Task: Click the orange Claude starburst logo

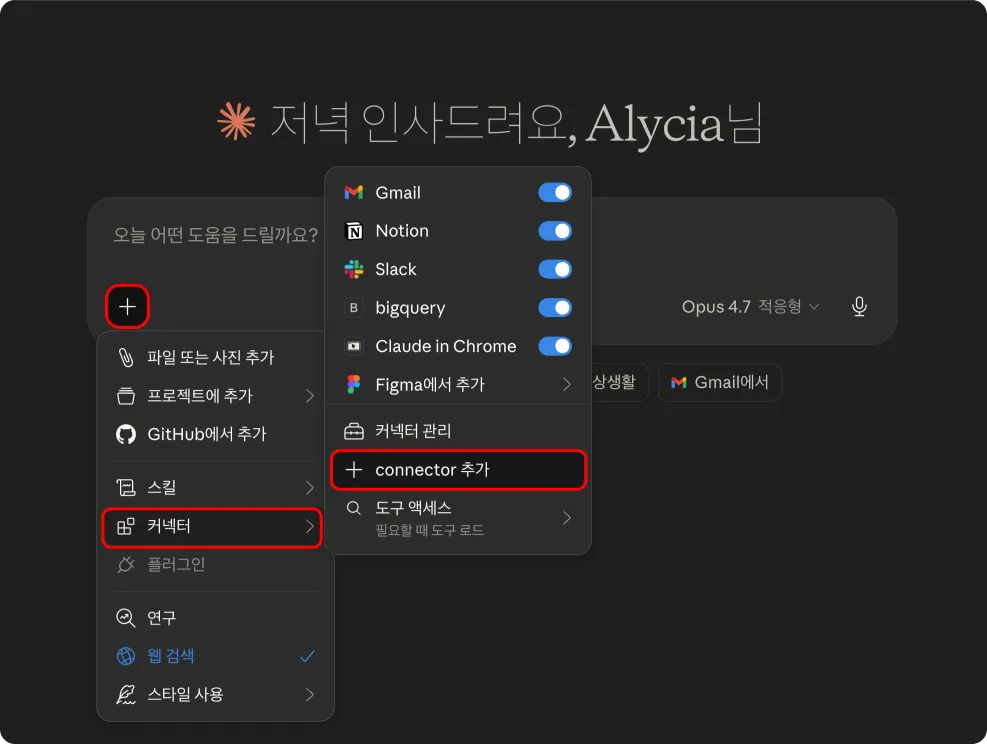Action: (x=237, y=121)
